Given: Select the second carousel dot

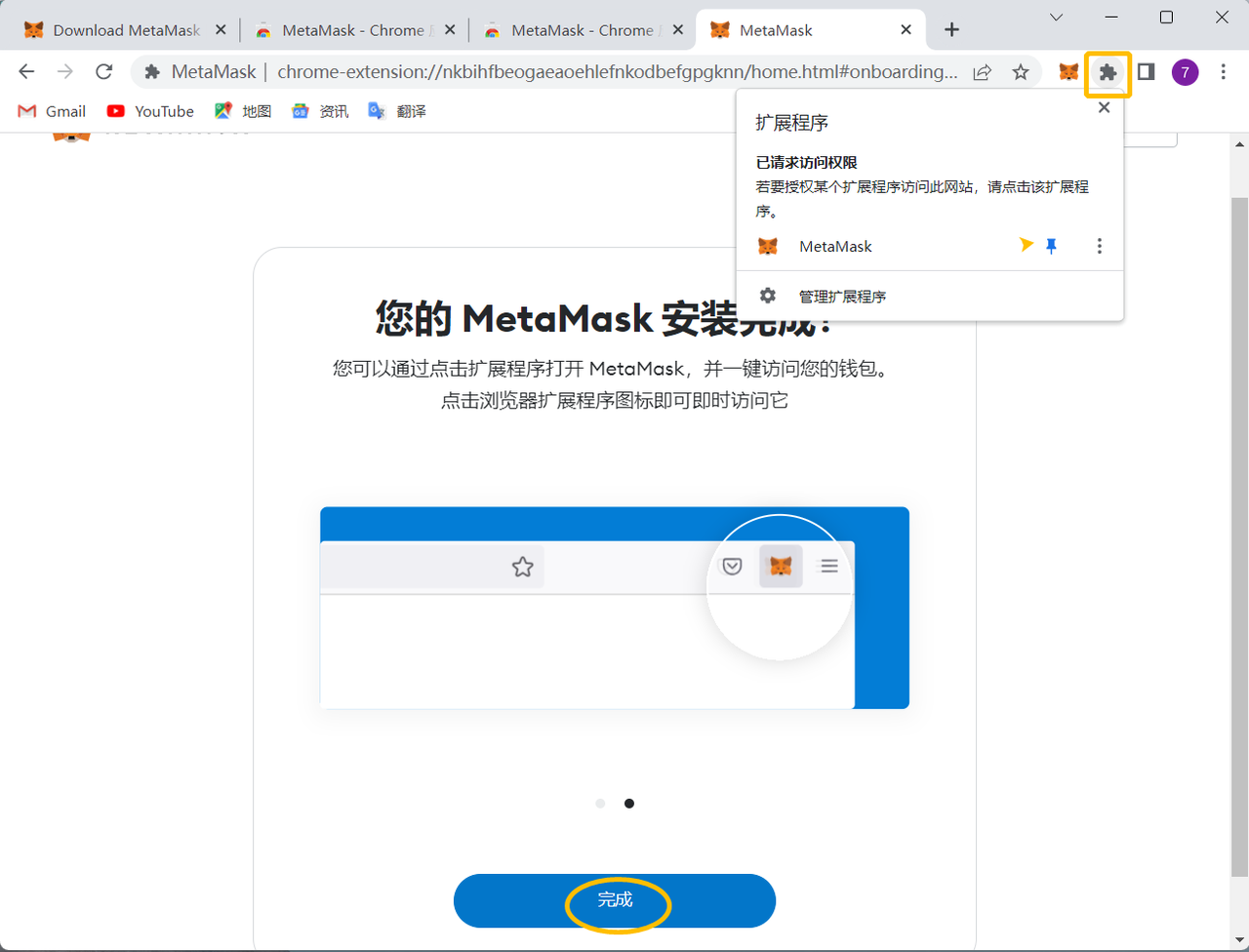Looking at the screenshot, I should 629,804.
